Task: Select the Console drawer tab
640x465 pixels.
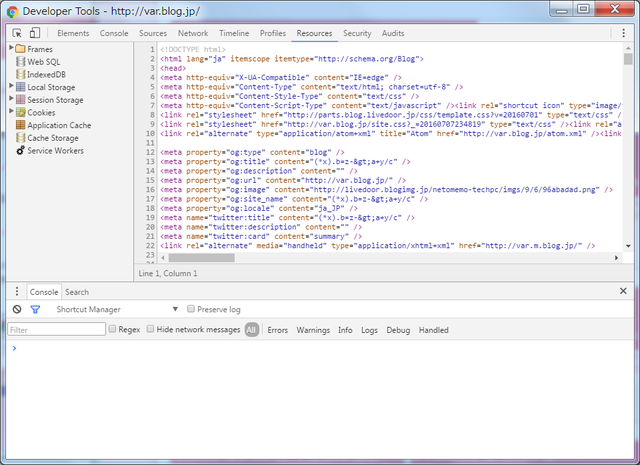Action: point(44,292)
